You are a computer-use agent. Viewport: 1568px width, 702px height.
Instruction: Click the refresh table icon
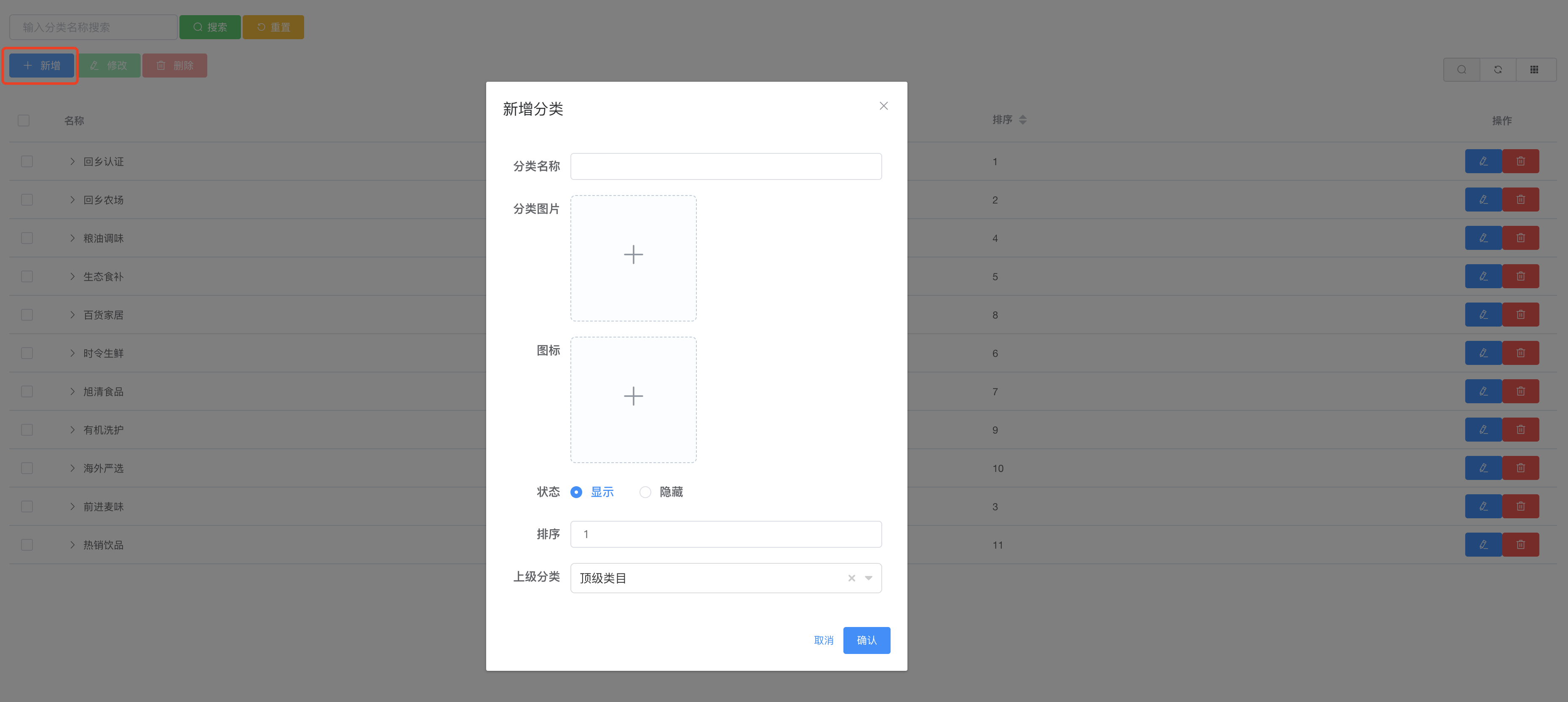pyautogui.click(x=1498, y=69)
